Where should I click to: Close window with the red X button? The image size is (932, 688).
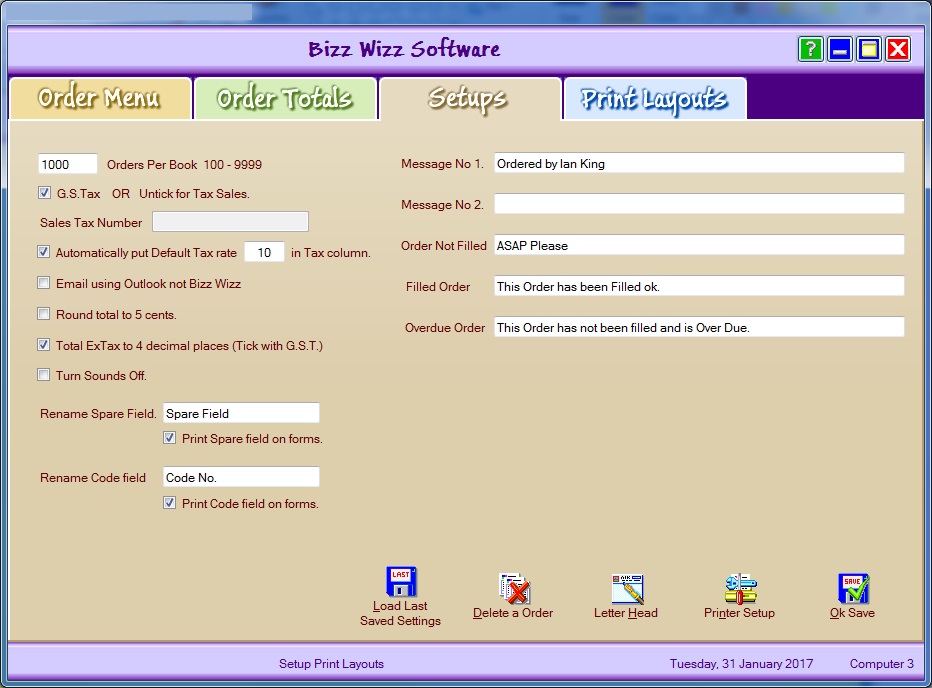pyautogui.click(x=898, y=49)
